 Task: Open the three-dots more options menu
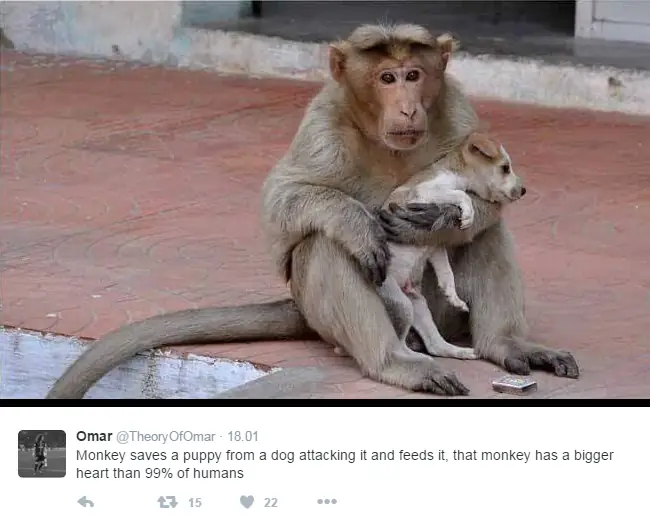[x=327, y=502]
